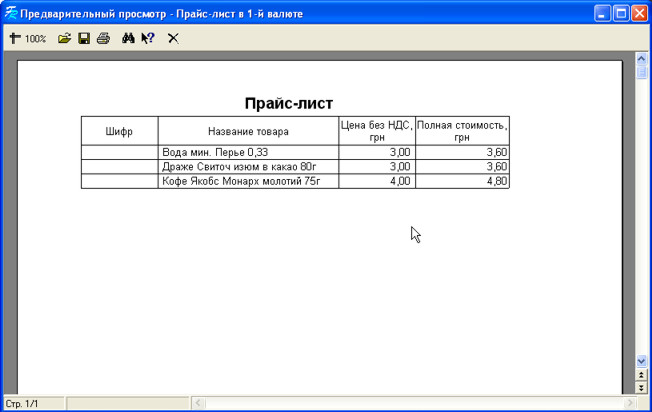Viewport: 652px width, 412px height.
Task: Click the 'Стр. 1/1' page indicator
Action: click(x=22, y=403)
